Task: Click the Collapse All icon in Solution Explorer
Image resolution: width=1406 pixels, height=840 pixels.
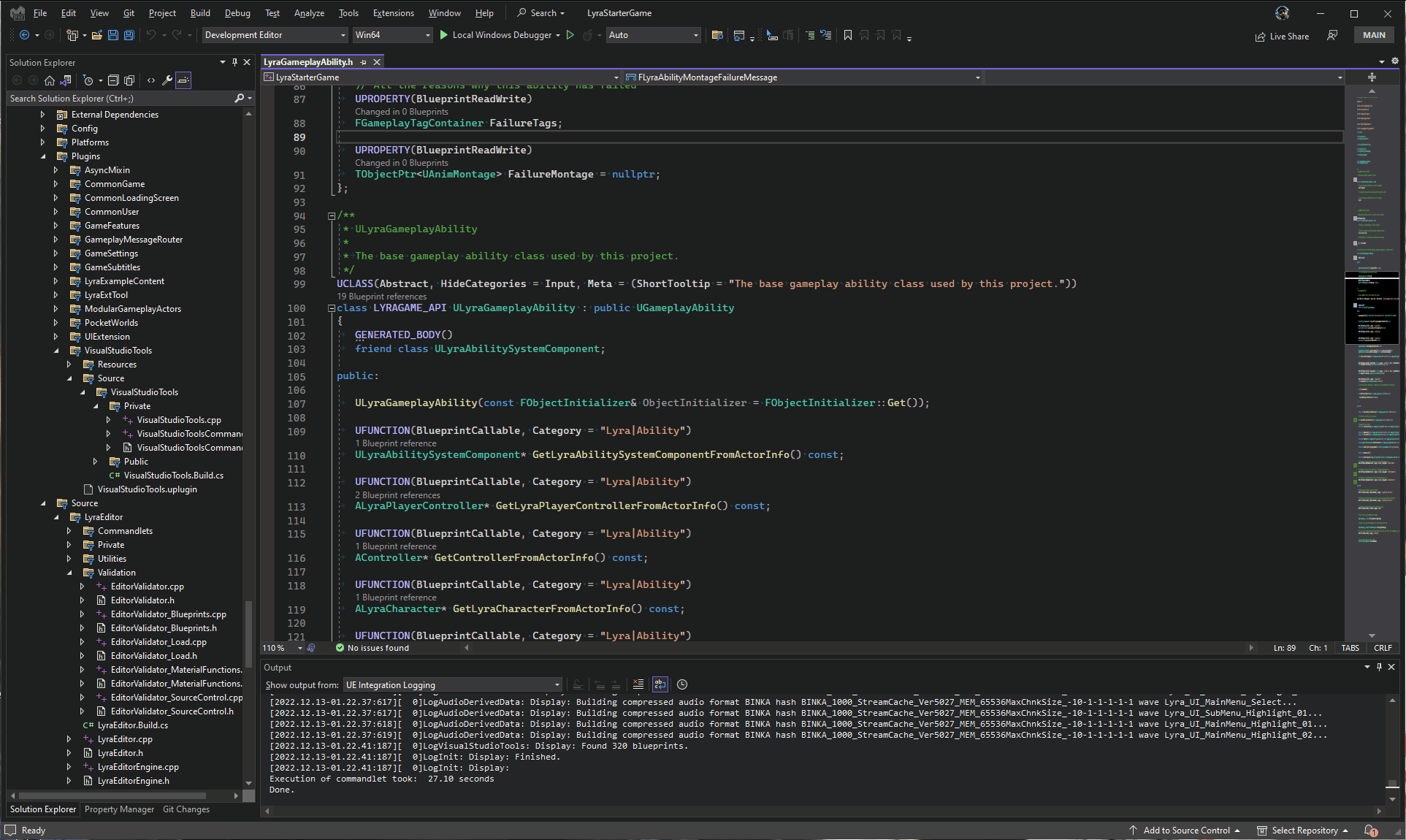Action: tap(114, 80)
